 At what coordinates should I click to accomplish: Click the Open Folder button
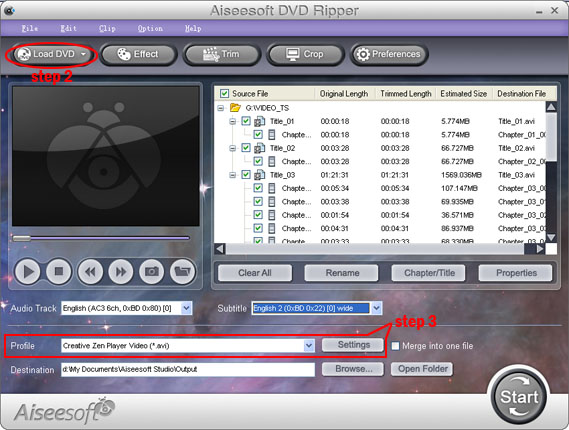422,369
